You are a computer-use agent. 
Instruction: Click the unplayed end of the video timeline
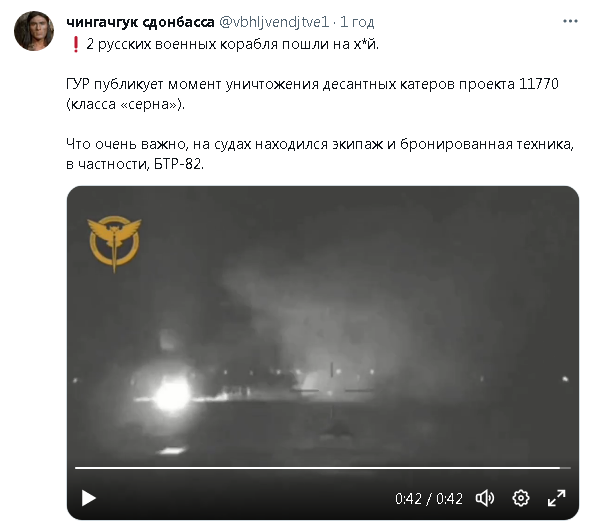566,468
